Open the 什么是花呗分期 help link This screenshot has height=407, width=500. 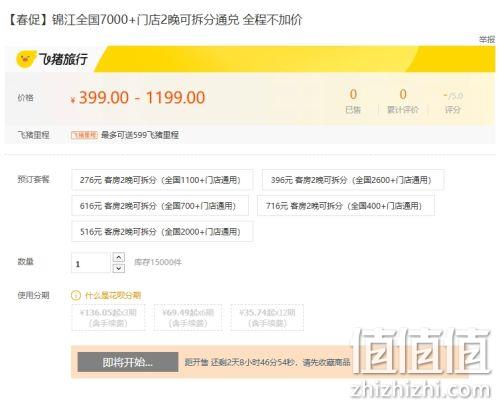click(x=113, y=295)
